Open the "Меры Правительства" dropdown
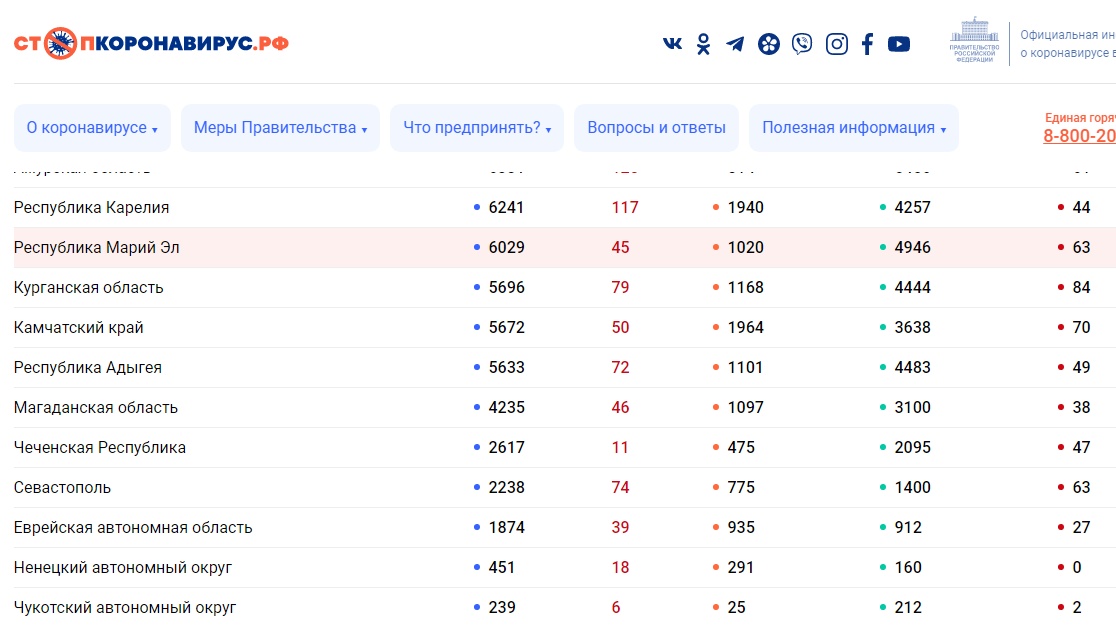This screenshot has height=630, width=1116. 280,128
